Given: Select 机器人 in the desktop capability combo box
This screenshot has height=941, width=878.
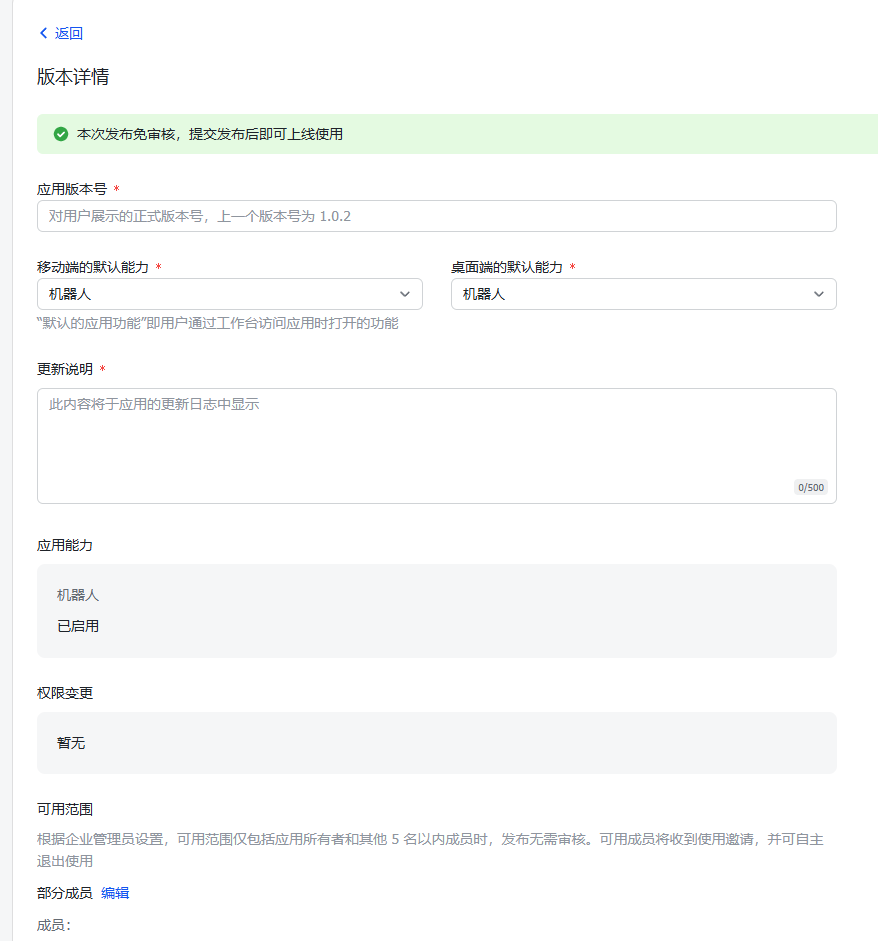Looking at the screenshot, I should pos(644,294).
